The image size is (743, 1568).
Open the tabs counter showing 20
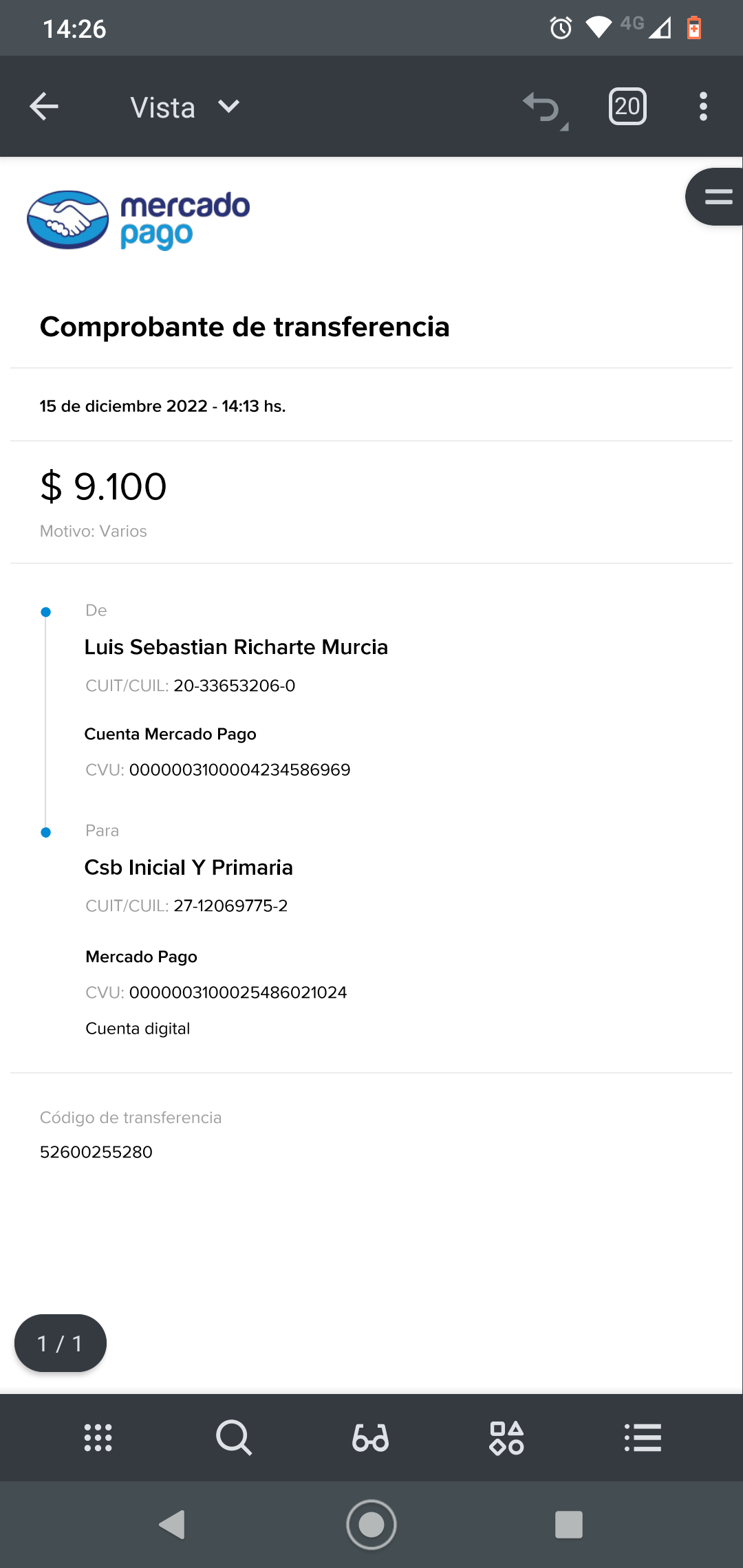(627, 107)
